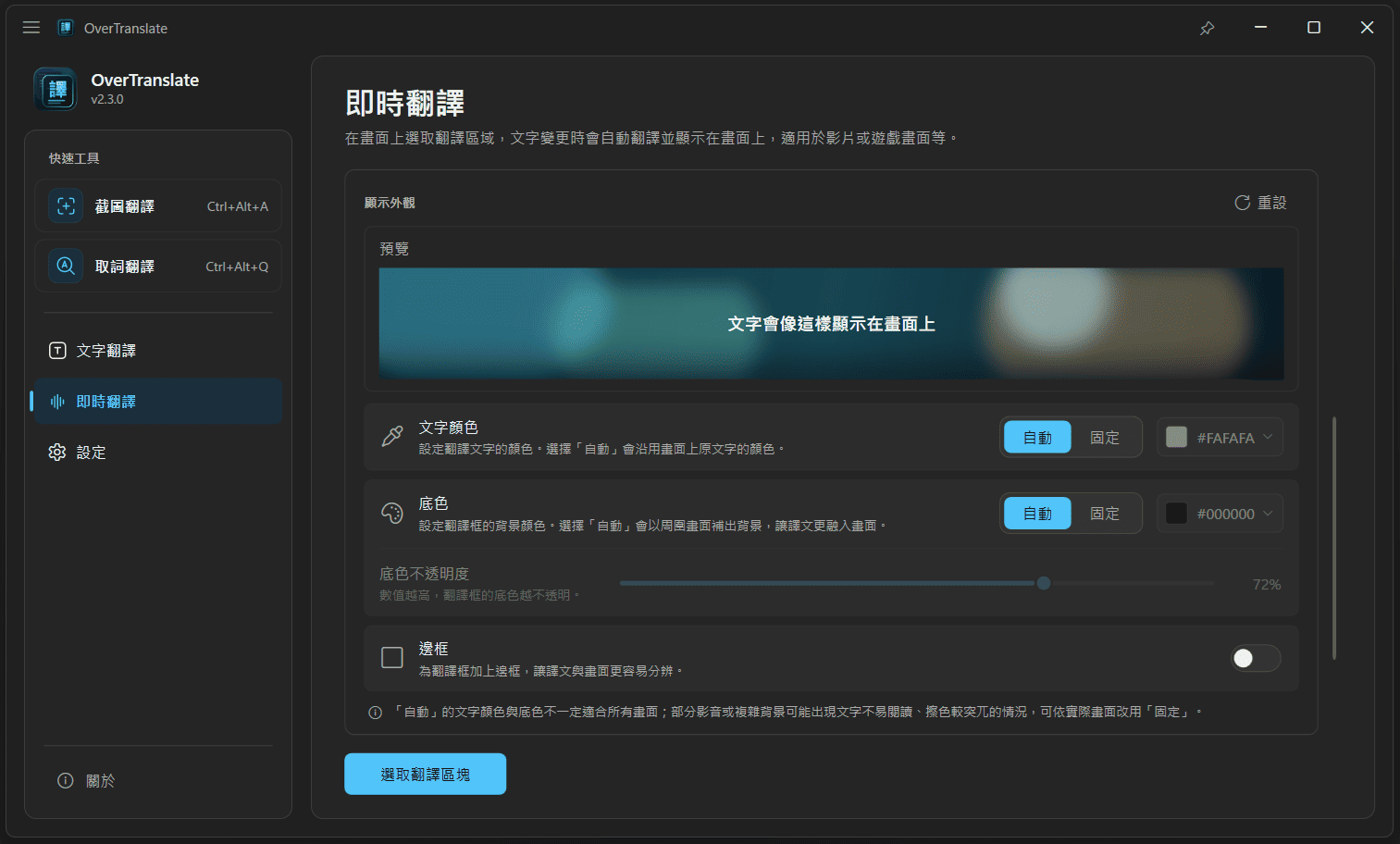
Task: Click the palette icon beside 底色
Action: [x=392, y=513]
